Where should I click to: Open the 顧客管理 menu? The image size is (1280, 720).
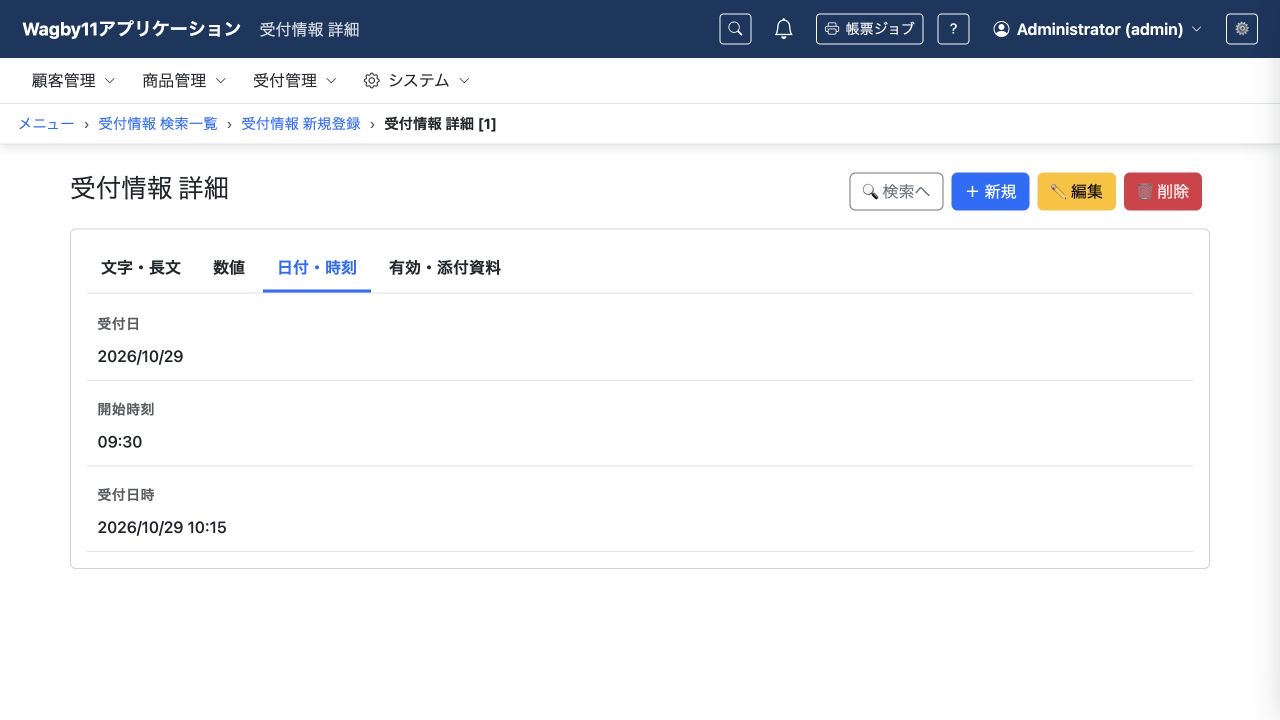(74, 81)
